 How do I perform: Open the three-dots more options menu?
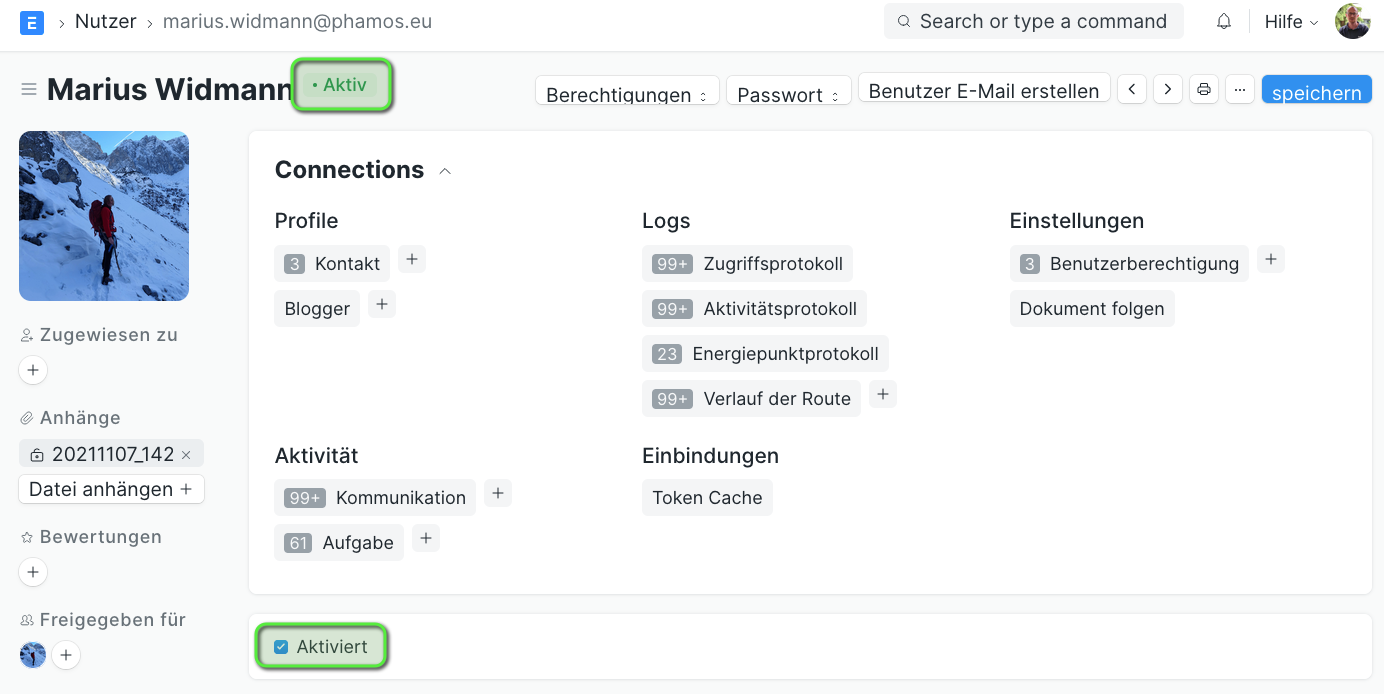[1240, 89]
